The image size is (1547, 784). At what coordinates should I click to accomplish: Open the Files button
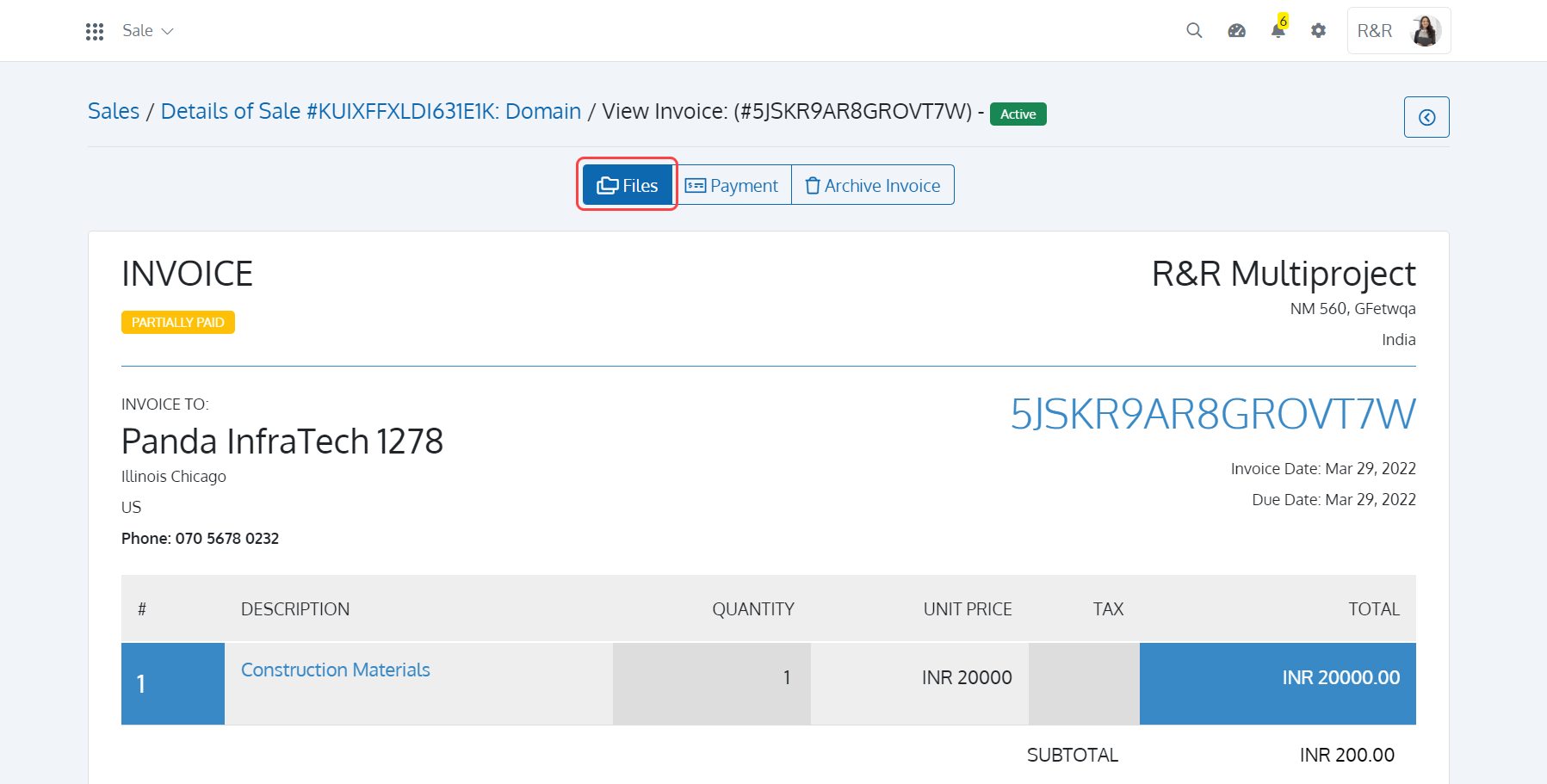(x=628, y=185)
